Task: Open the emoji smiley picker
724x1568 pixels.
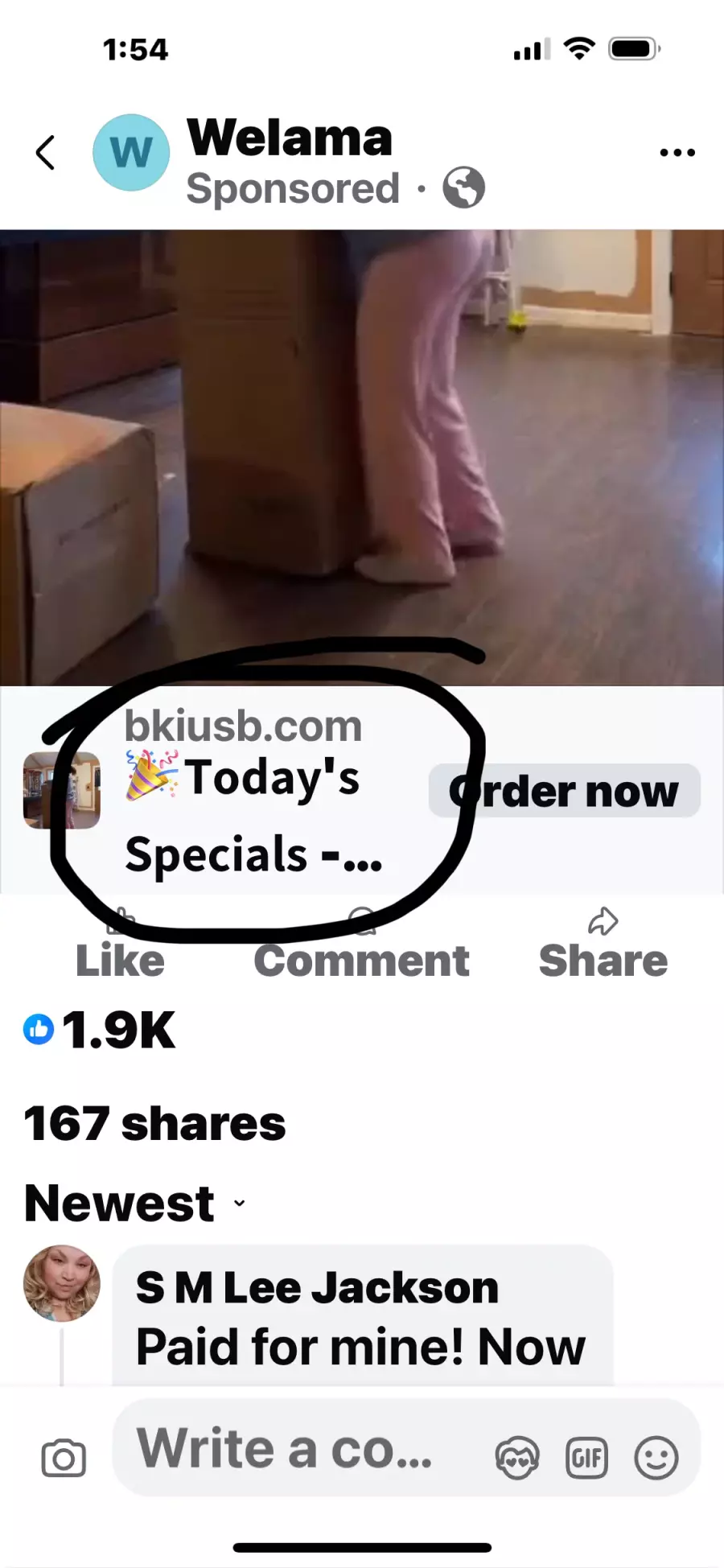Action: click(656, 1458)
